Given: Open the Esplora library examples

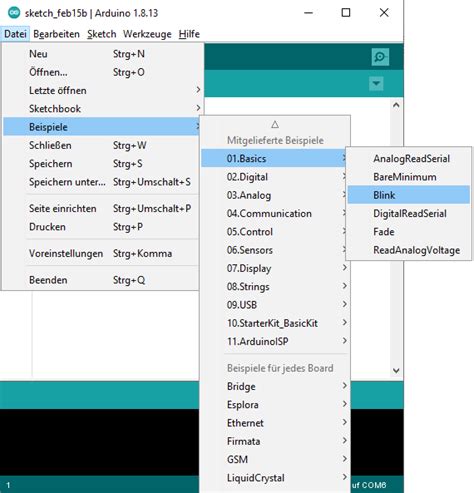Looking at the screenshot, I should point(275,405).
